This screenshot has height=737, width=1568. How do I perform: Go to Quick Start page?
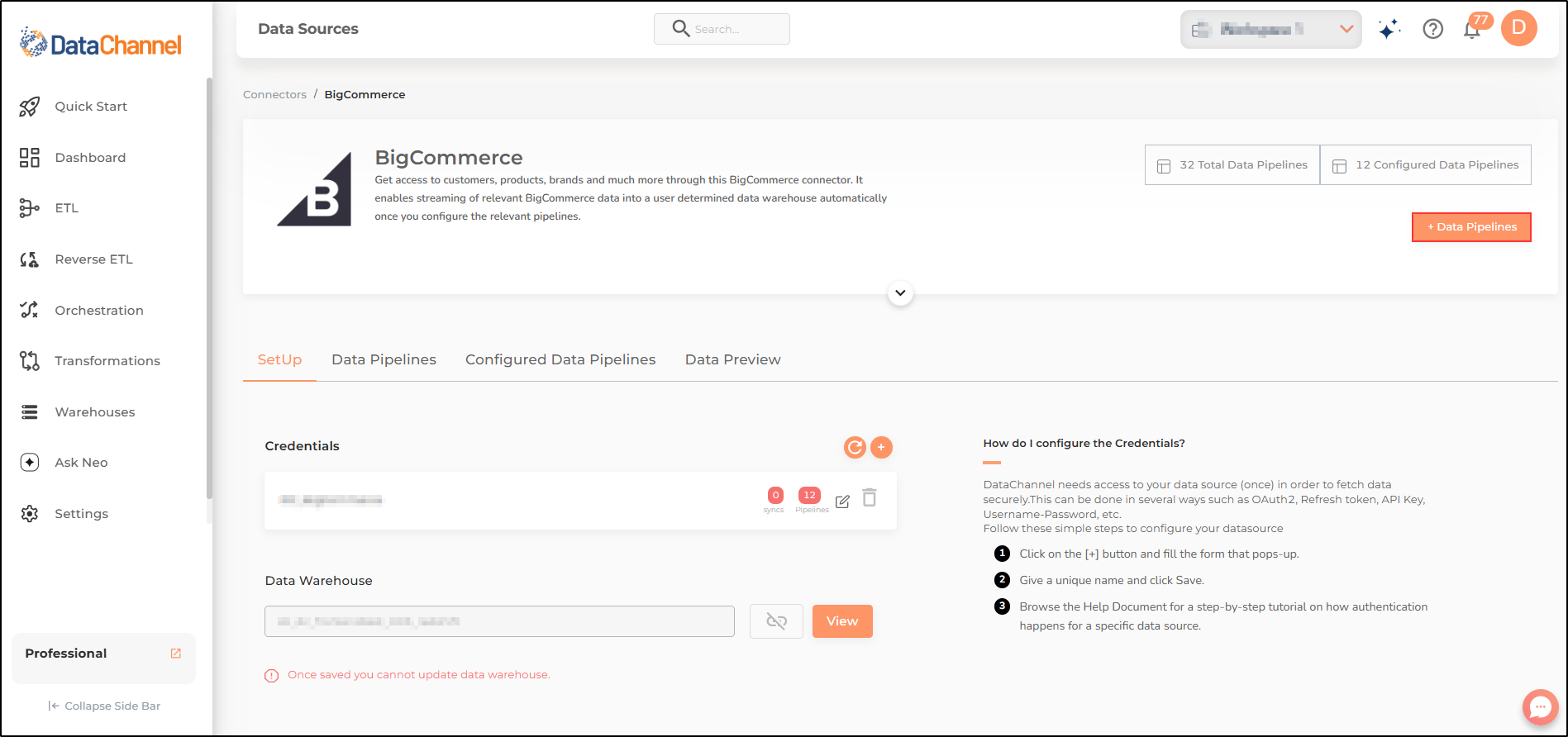(x=91, y=107)
